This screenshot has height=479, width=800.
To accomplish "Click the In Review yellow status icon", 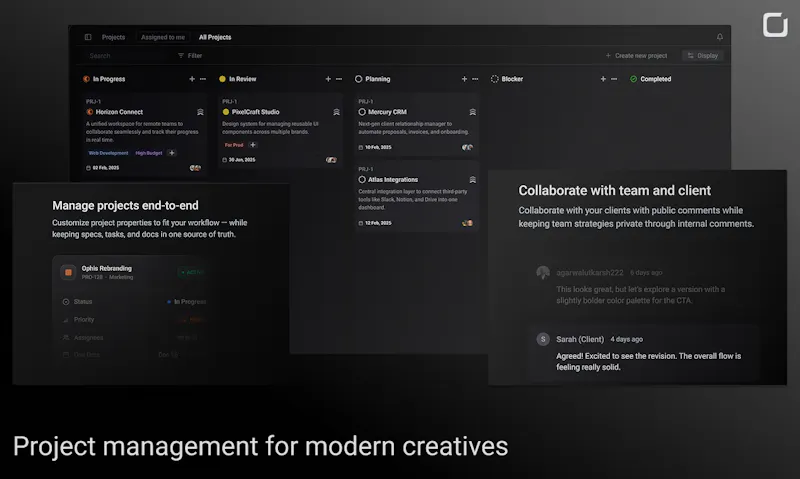I will tap(222, 79).
